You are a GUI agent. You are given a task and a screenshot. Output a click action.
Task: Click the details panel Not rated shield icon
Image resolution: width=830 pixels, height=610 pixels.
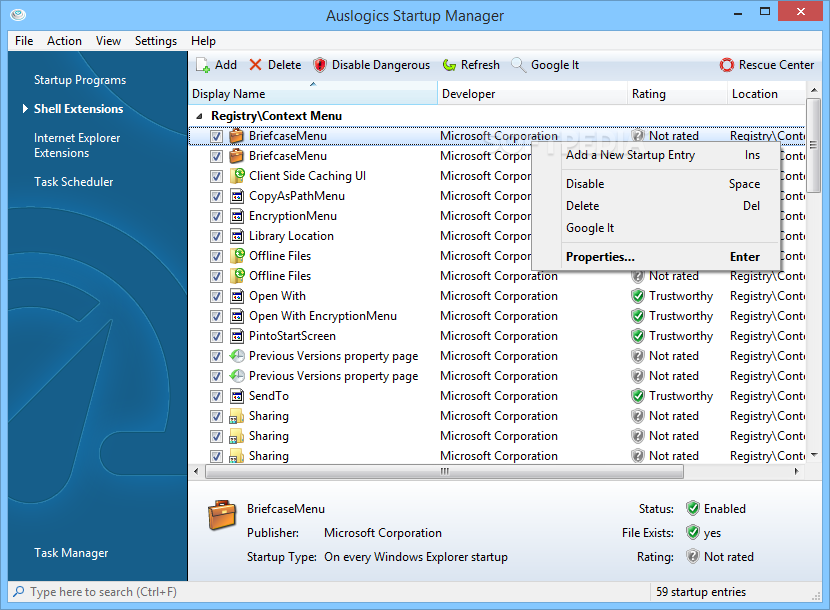tap(693, 557)
